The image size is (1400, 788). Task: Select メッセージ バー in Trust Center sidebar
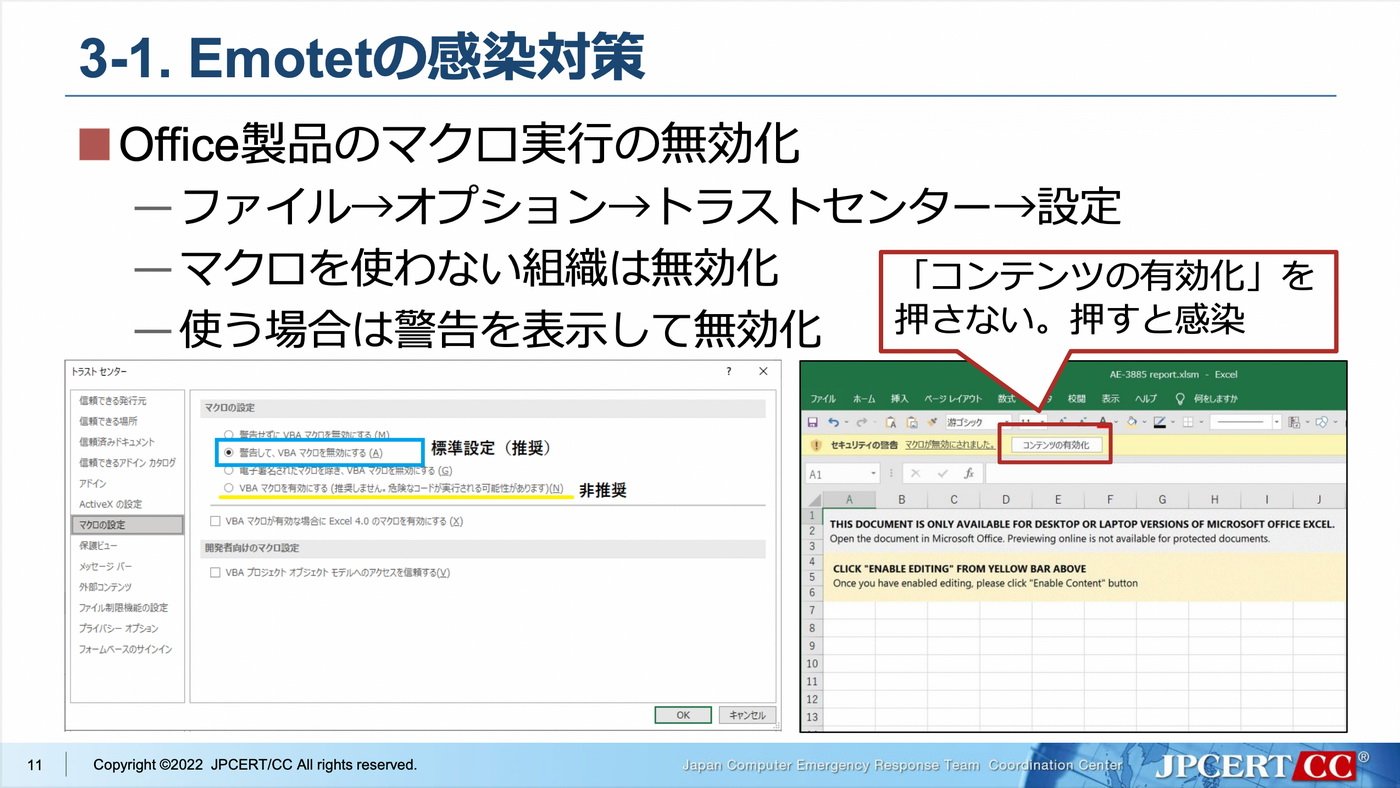pyautogui.click(x=105, y=566)
